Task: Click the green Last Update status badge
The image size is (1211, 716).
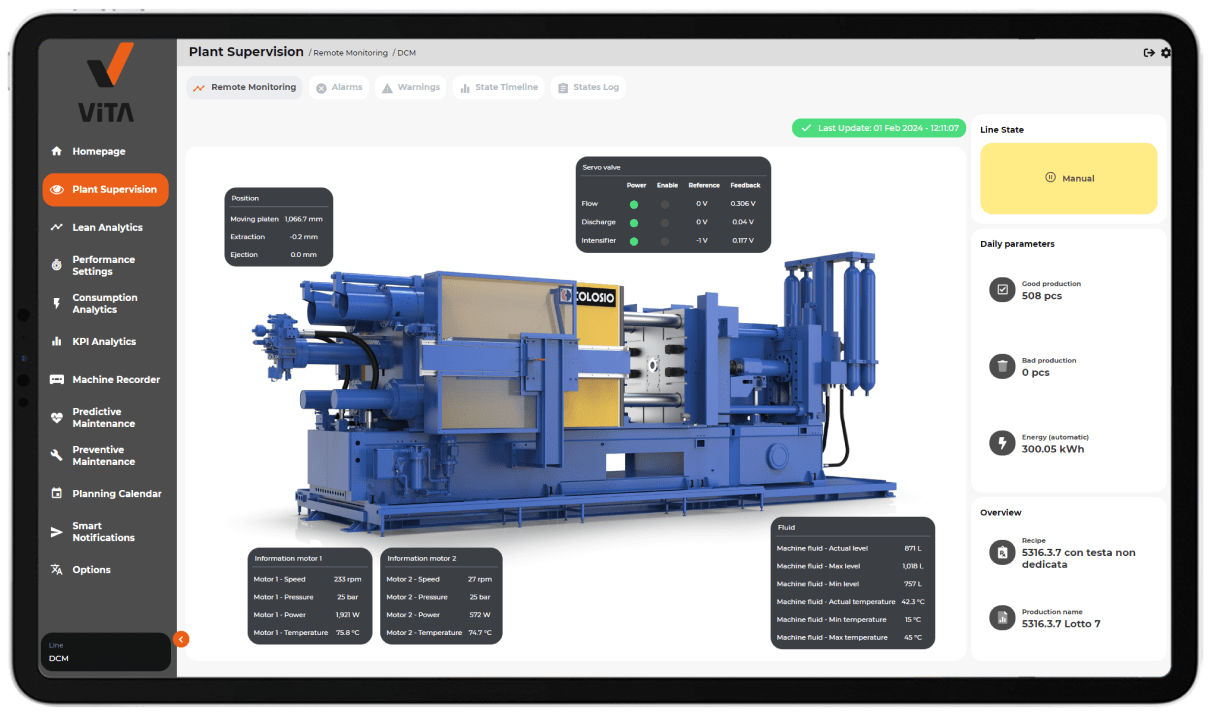Action: pos(879,128)
